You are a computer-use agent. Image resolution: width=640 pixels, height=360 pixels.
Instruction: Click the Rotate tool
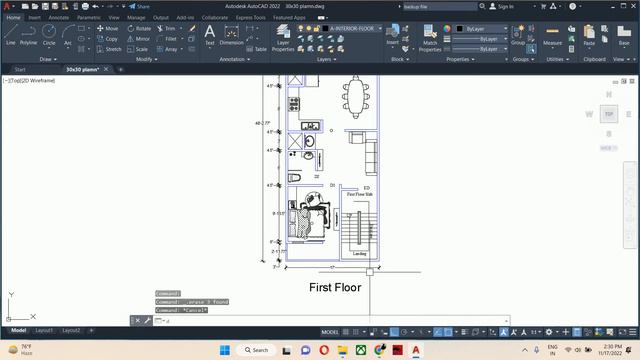[x=139, y=29]
